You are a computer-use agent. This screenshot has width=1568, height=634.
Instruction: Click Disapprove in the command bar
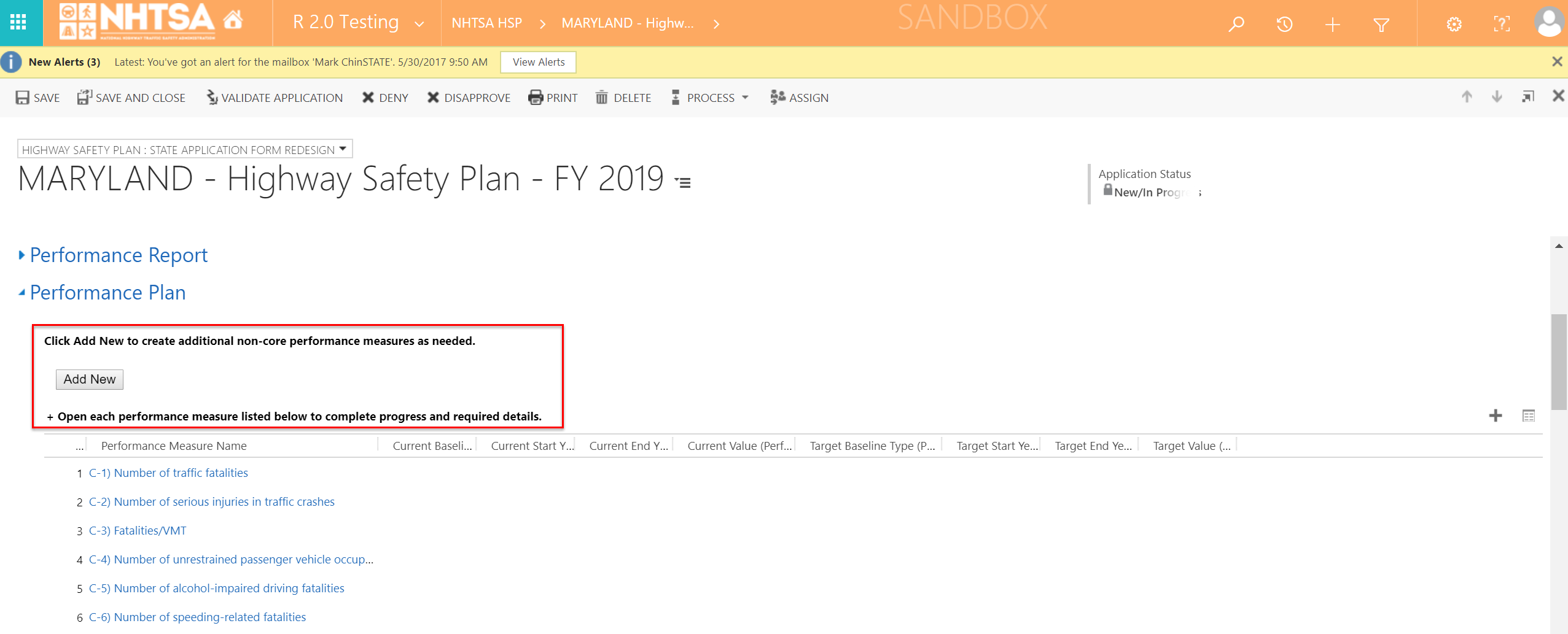tap(469, 98)
